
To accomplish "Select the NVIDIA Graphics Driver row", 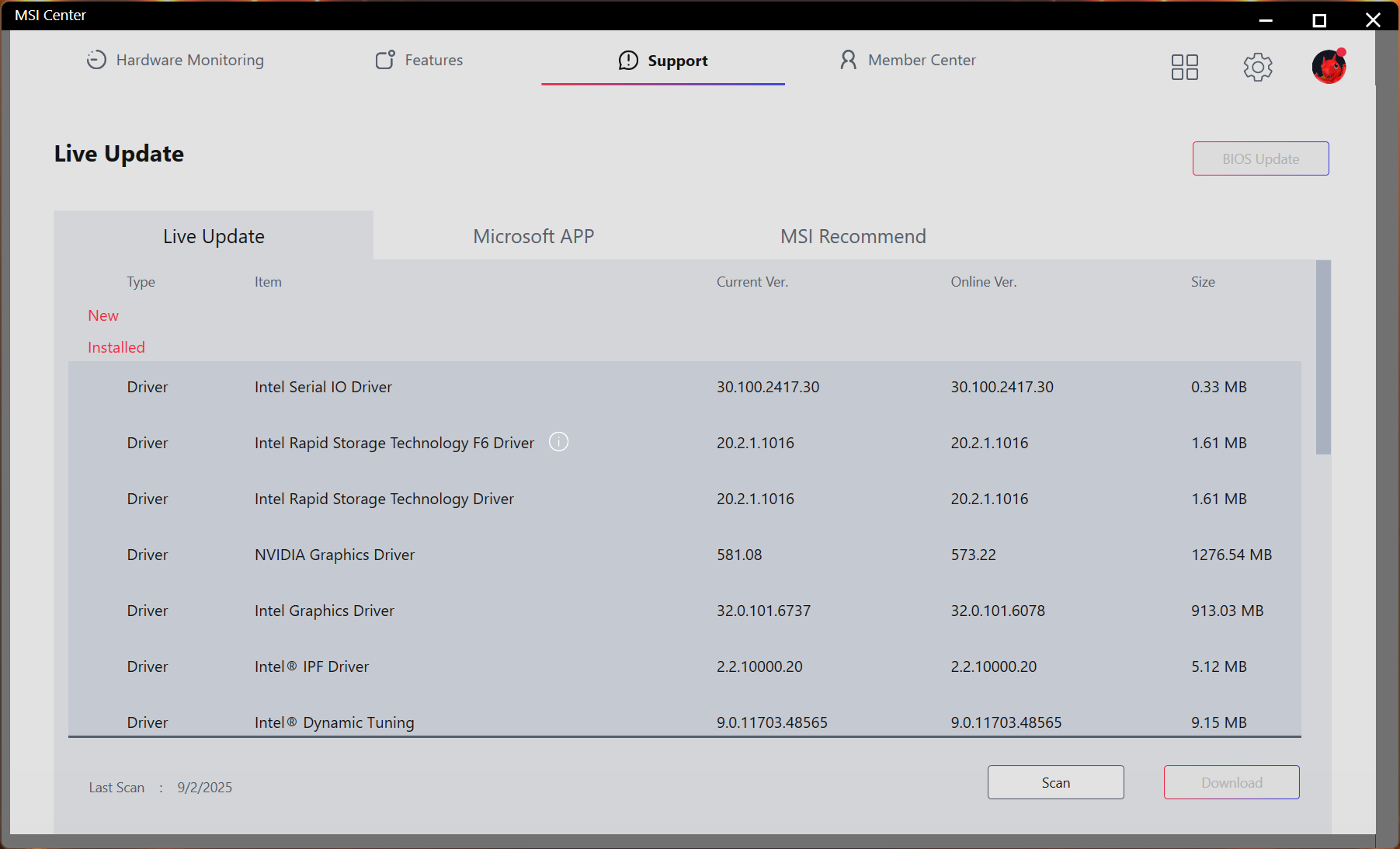I will point(684,555).
